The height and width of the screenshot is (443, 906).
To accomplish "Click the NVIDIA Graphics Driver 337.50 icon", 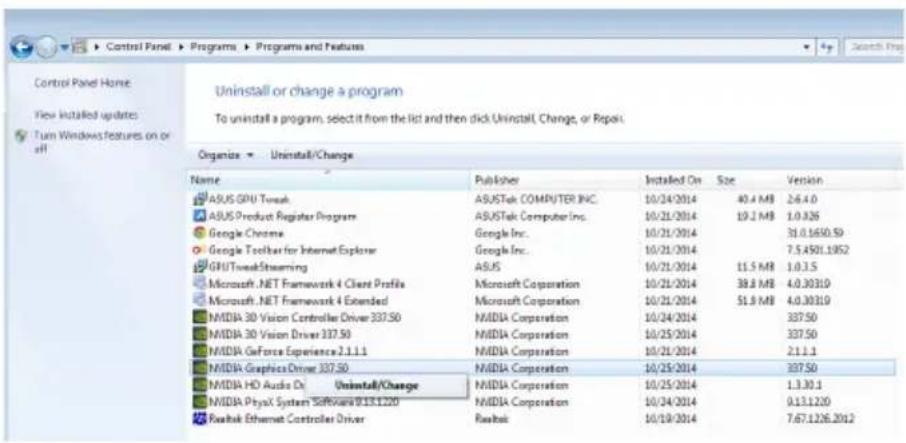I will pos(199,368).
